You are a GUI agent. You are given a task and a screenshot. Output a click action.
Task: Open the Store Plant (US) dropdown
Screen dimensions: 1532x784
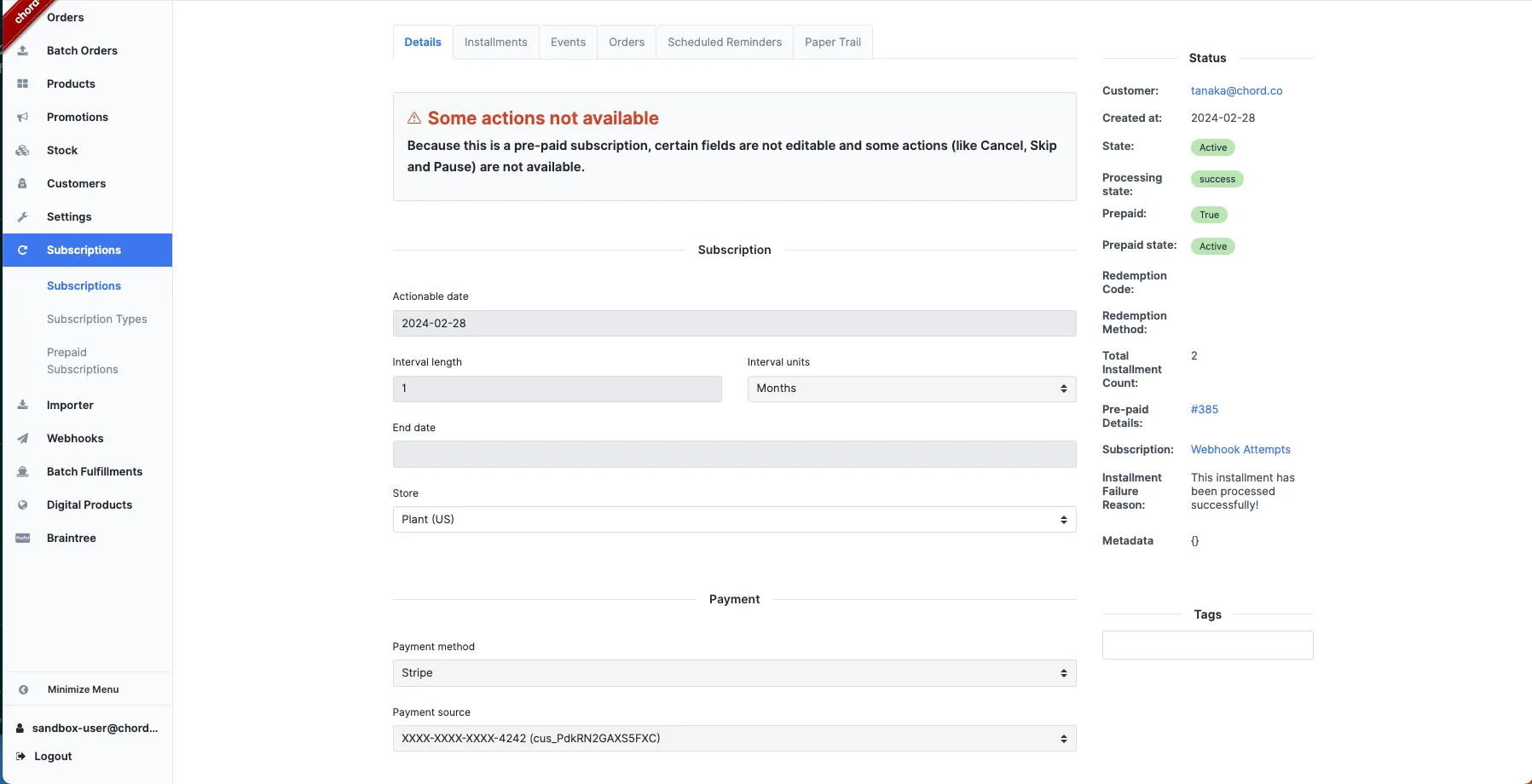[734, 520]
